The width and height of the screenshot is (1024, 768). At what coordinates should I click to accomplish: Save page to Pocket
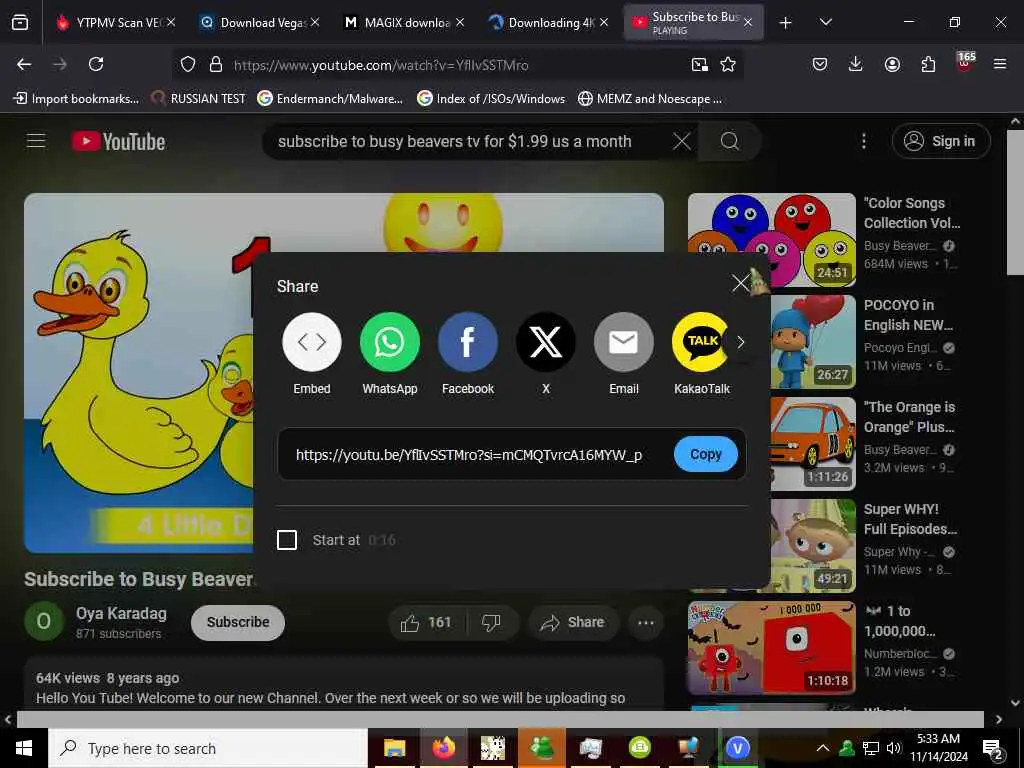point(820,64)
